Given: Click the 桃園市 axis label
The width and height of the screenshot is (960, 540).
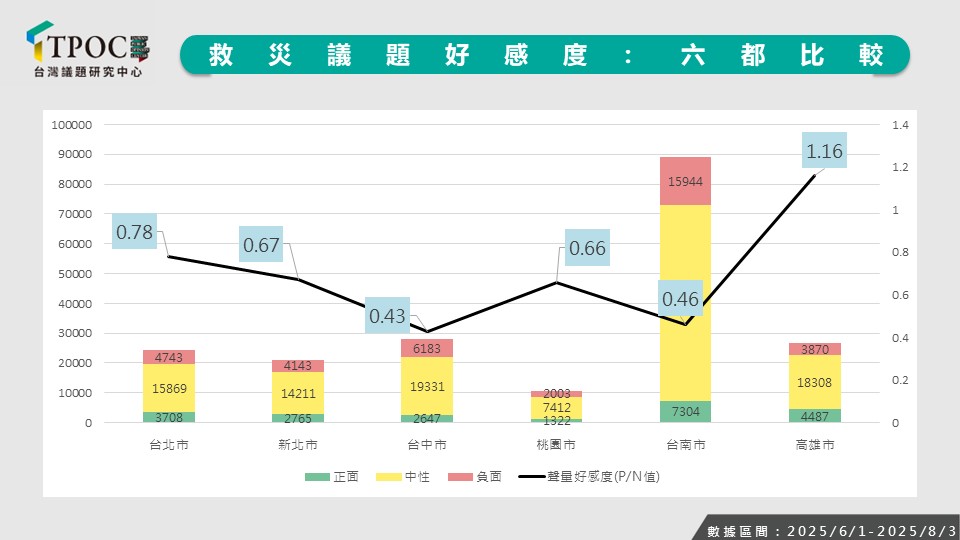Looking at the screenshot, I should [x=556, y=445].
